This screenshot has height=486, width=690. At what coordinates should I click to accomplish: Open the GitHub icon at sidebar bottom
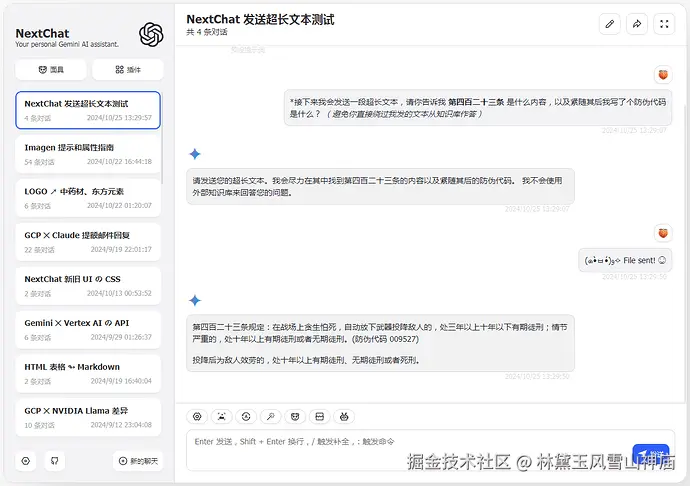coord(55,461)
